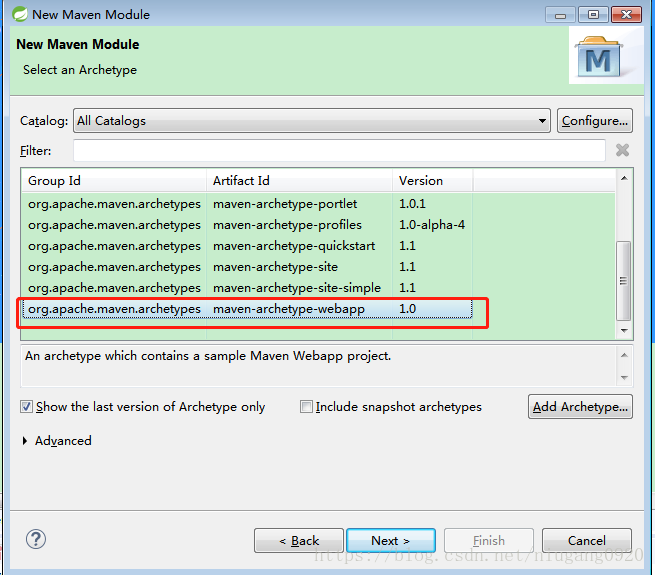The image size is (655, 575).
Task: Click the archetype description text
Action: tap(208, 356)
